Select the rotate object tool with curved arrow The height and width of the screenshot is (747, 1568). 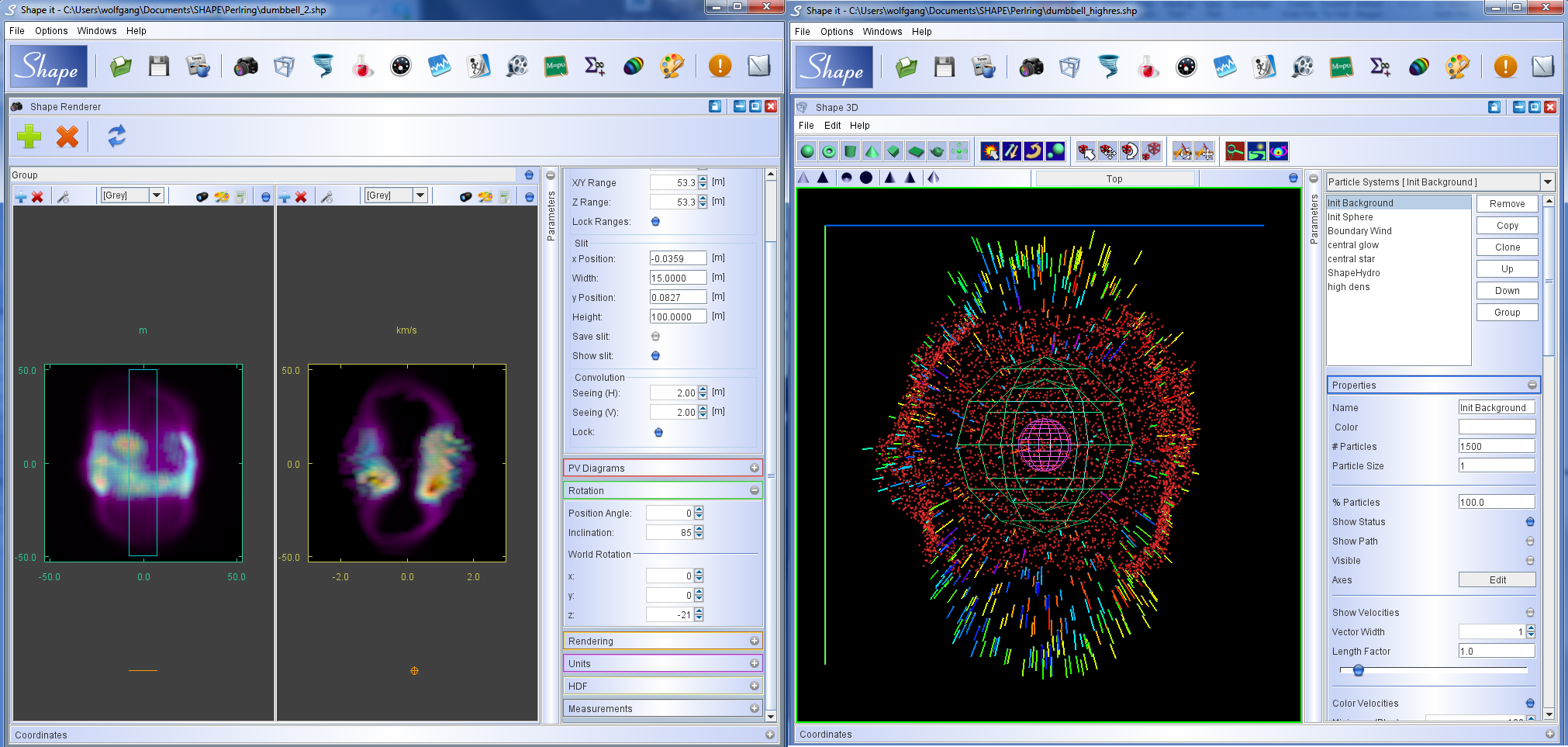[1033, 151]
